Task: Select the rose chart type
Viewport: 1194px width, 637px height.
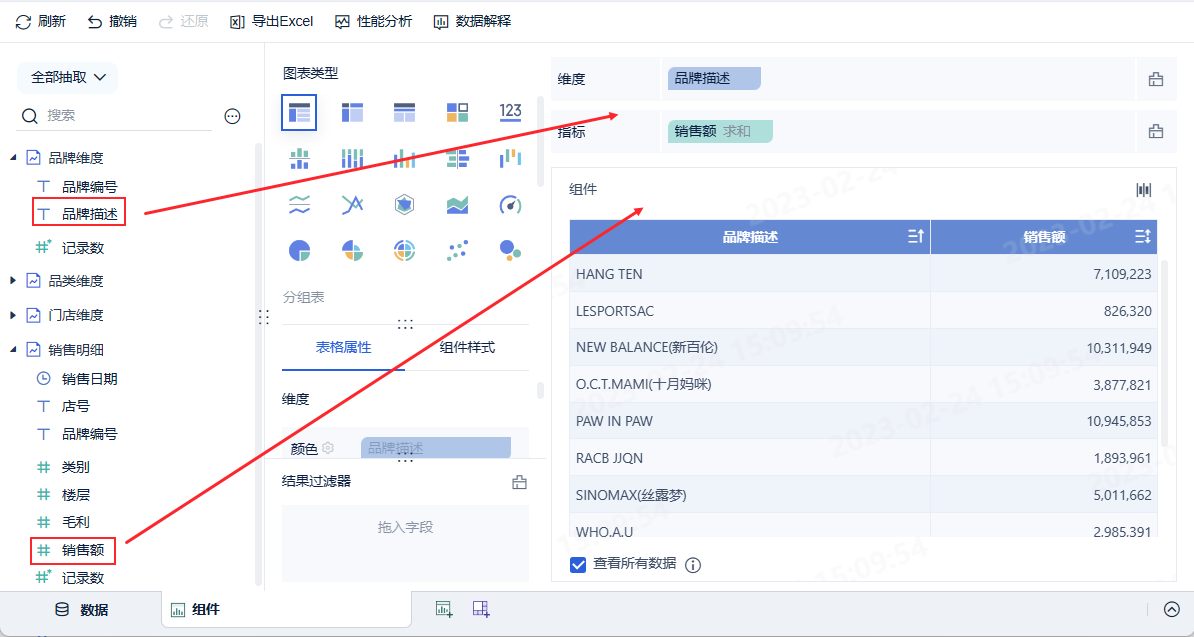Action: [352, 250]
